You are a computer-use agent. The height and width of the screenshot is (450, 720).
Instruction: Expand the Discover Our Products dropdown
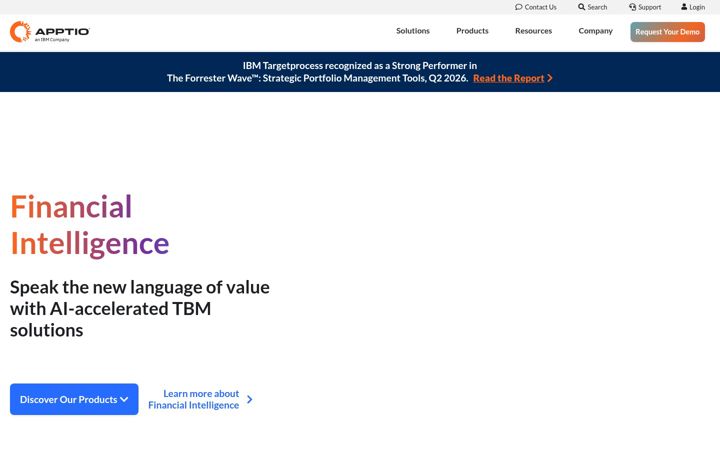pyautogui.click(x=74, y=399)
